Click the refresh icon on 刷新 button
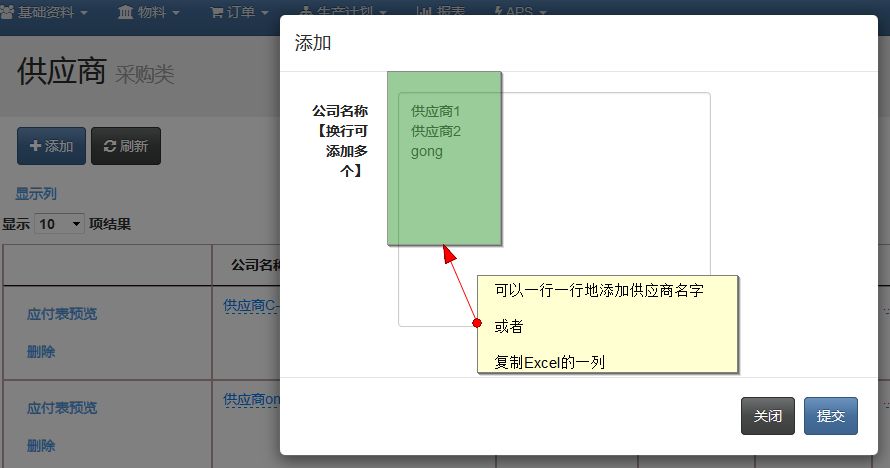The width and height of the screenshot is (890, 468). pos(109,146)
